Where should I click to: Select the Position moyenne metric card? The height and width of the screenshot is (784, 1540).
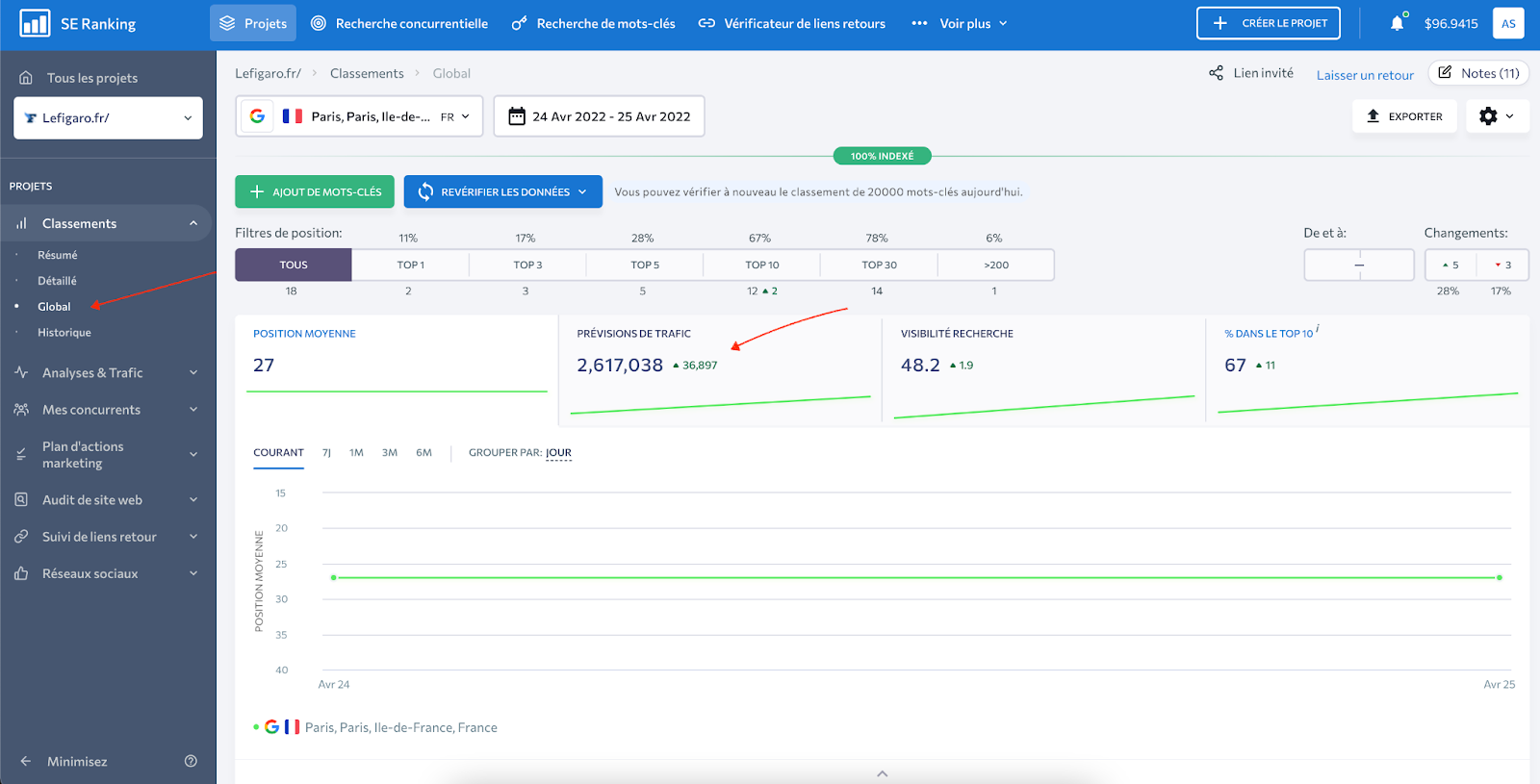coord(397,370)
